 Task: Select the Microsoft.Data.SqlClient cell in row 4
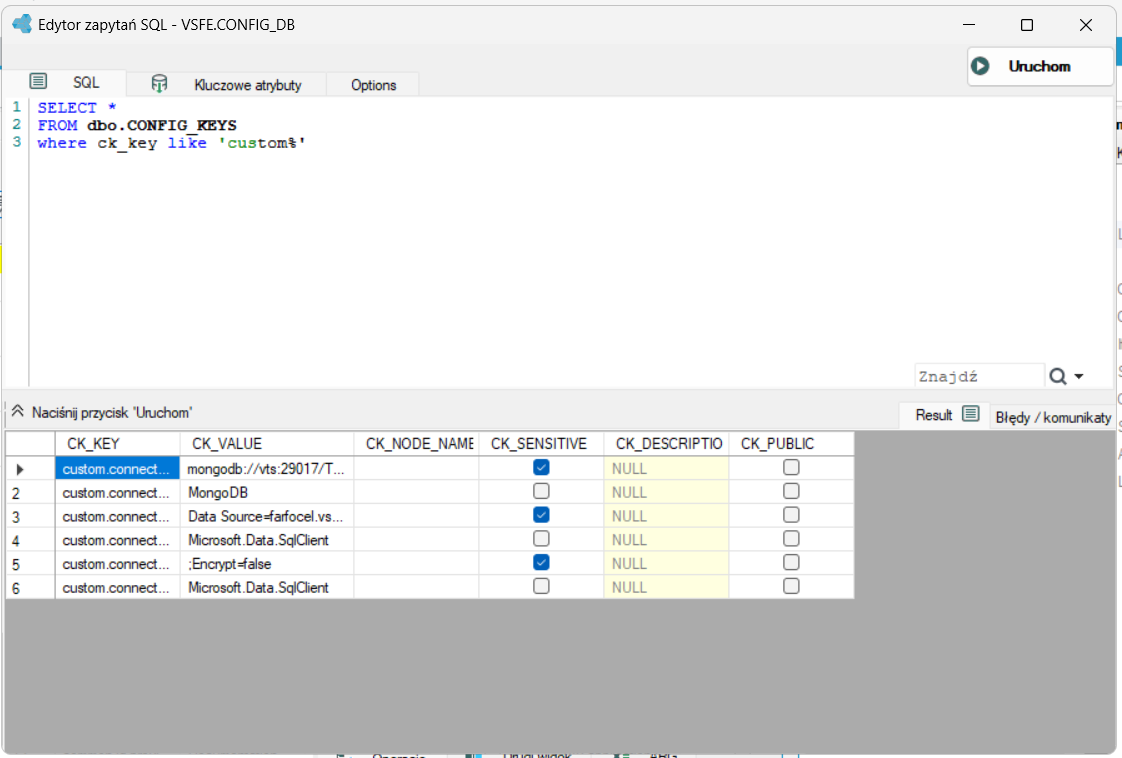click(x=267, y=540)
